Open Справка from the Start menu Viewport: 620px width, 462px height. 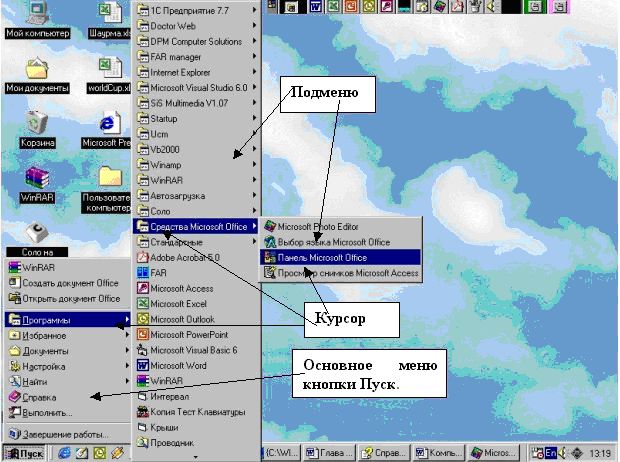[68, 397]
